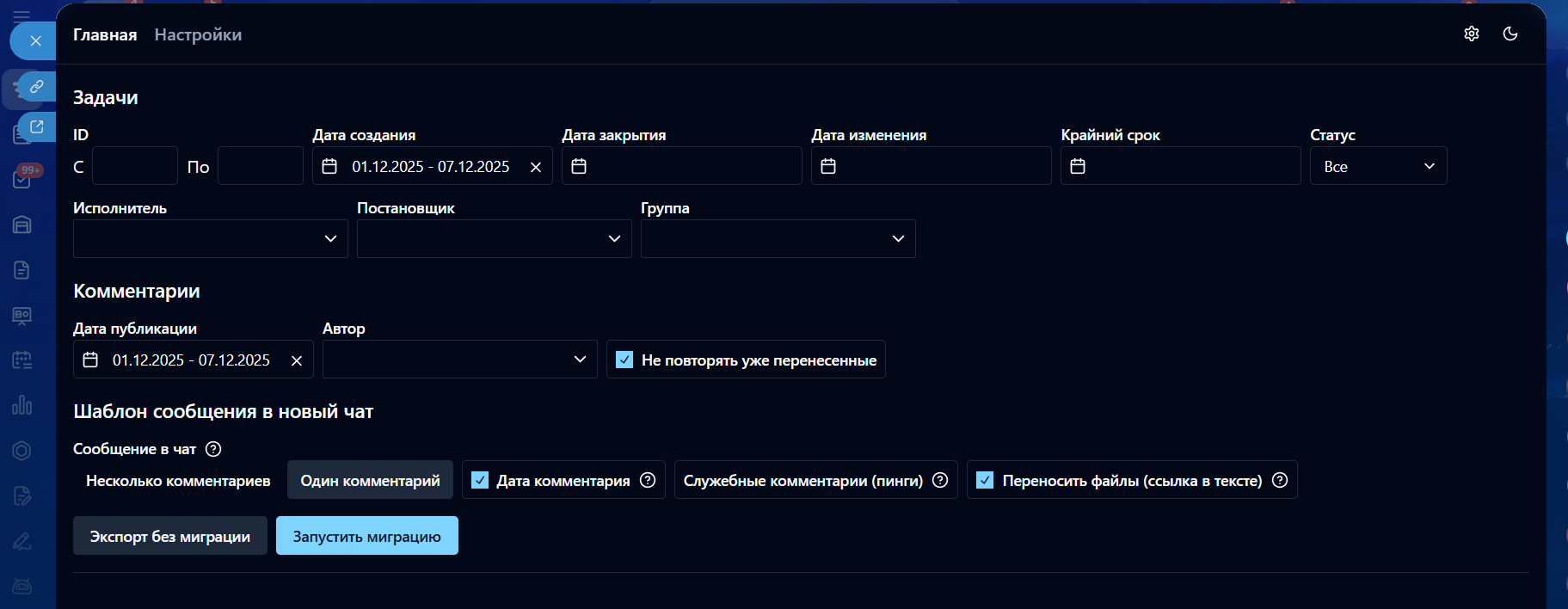1568x609 pixels.
Task: Switch to the Настройки tab
Action: [198, 34]
